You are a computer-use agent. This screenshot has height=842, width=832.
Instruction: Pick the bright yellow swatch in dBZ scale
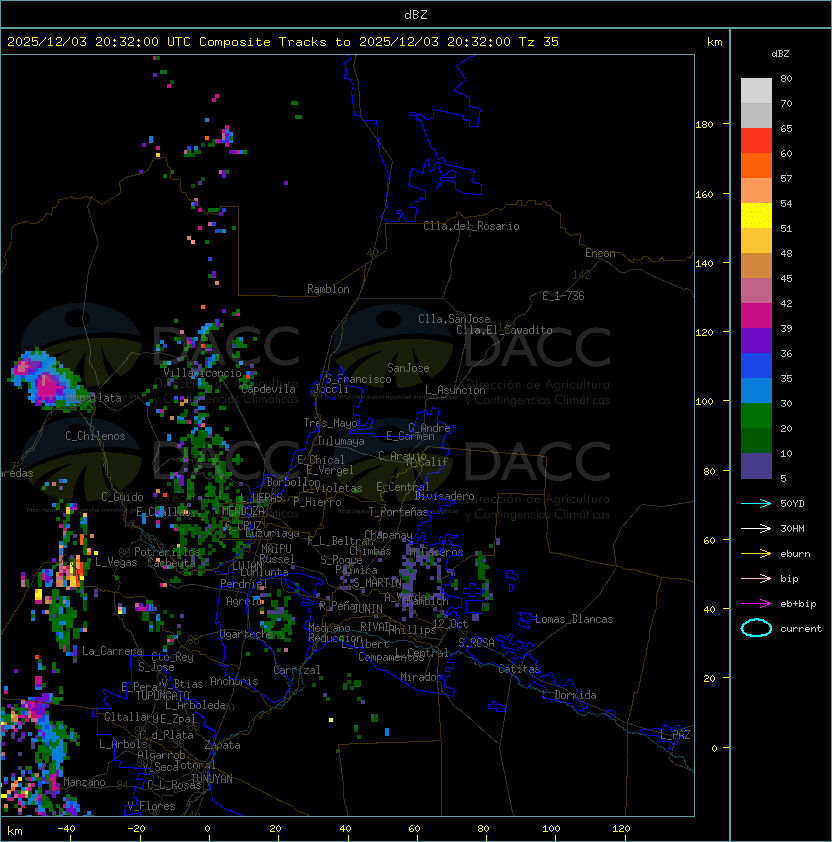[756, 216]
